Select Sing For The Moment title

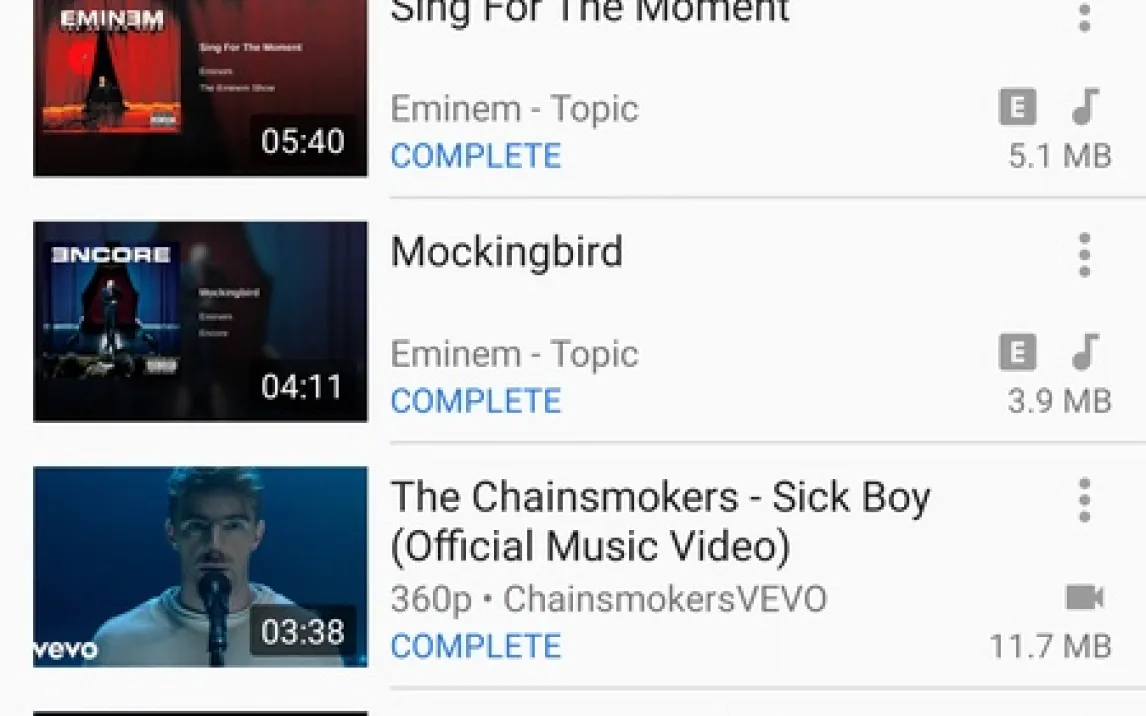590,12
